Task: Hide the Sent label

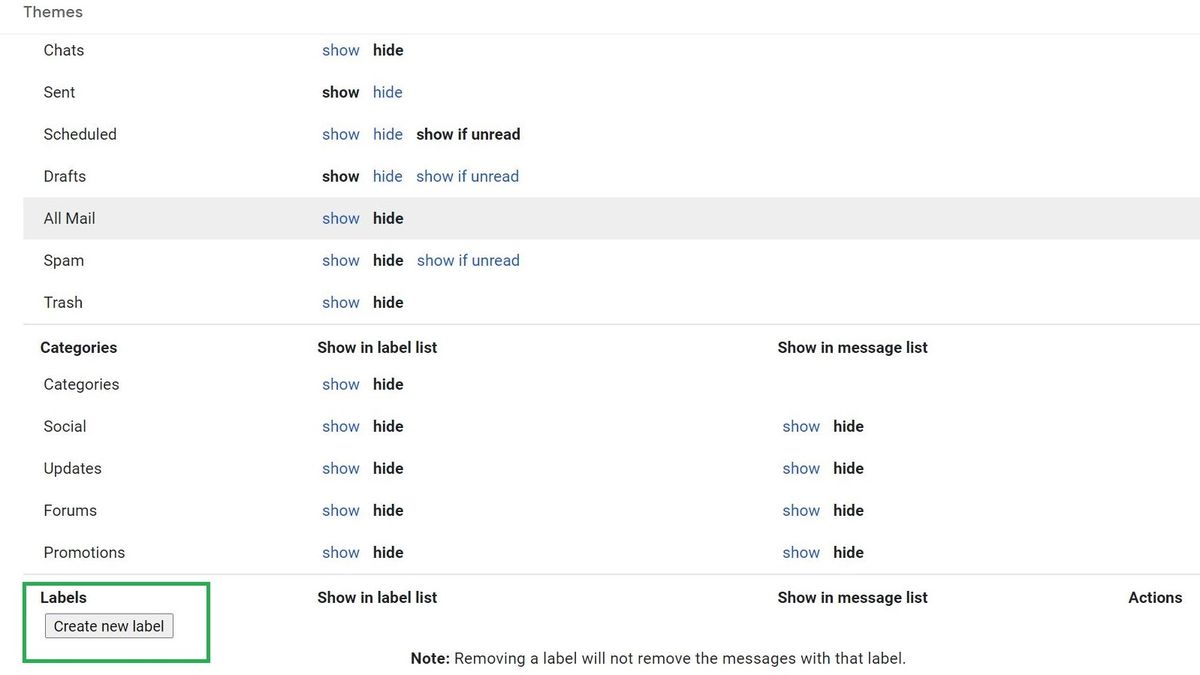Action: pyautogui.click(x=388, y=92)
